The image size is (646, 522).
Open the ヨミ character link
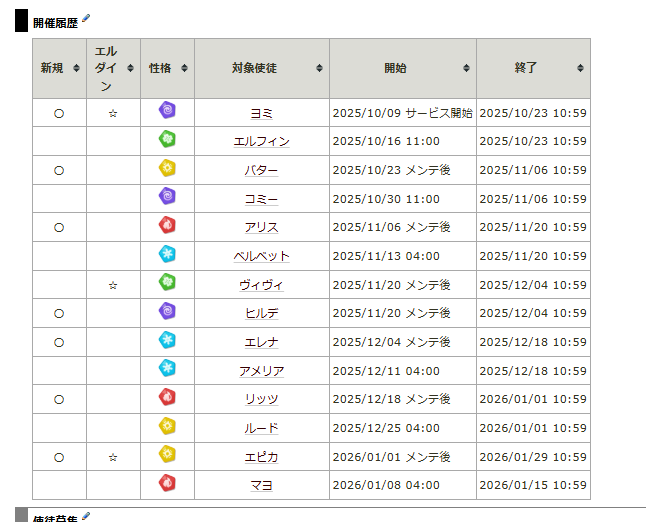pyautogui.click(x=261, y=114)
